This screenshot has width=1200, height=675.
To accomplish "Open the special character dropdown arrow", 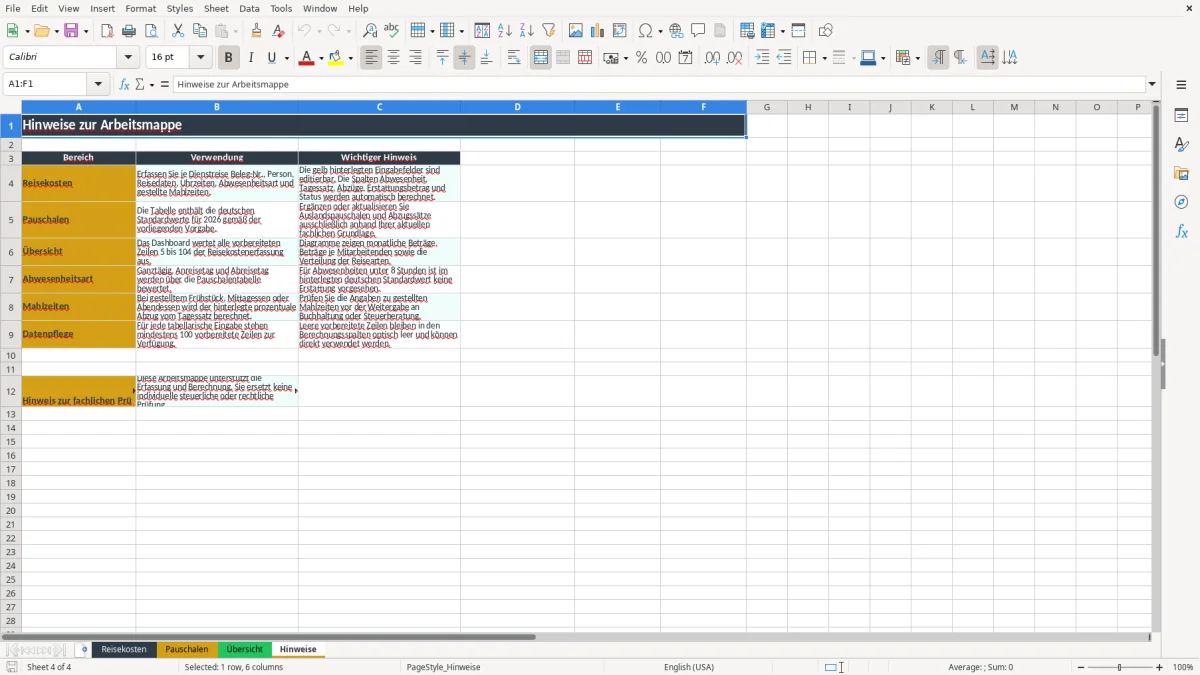I will coord(660,31).
